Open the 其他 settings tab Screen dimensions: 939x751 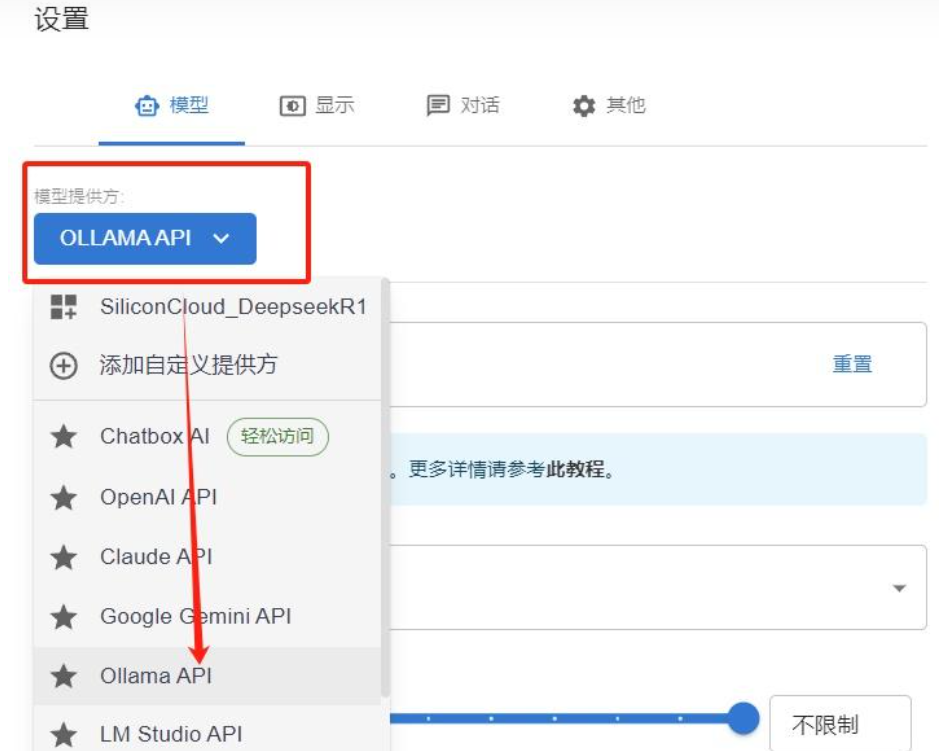coord(609,106)
